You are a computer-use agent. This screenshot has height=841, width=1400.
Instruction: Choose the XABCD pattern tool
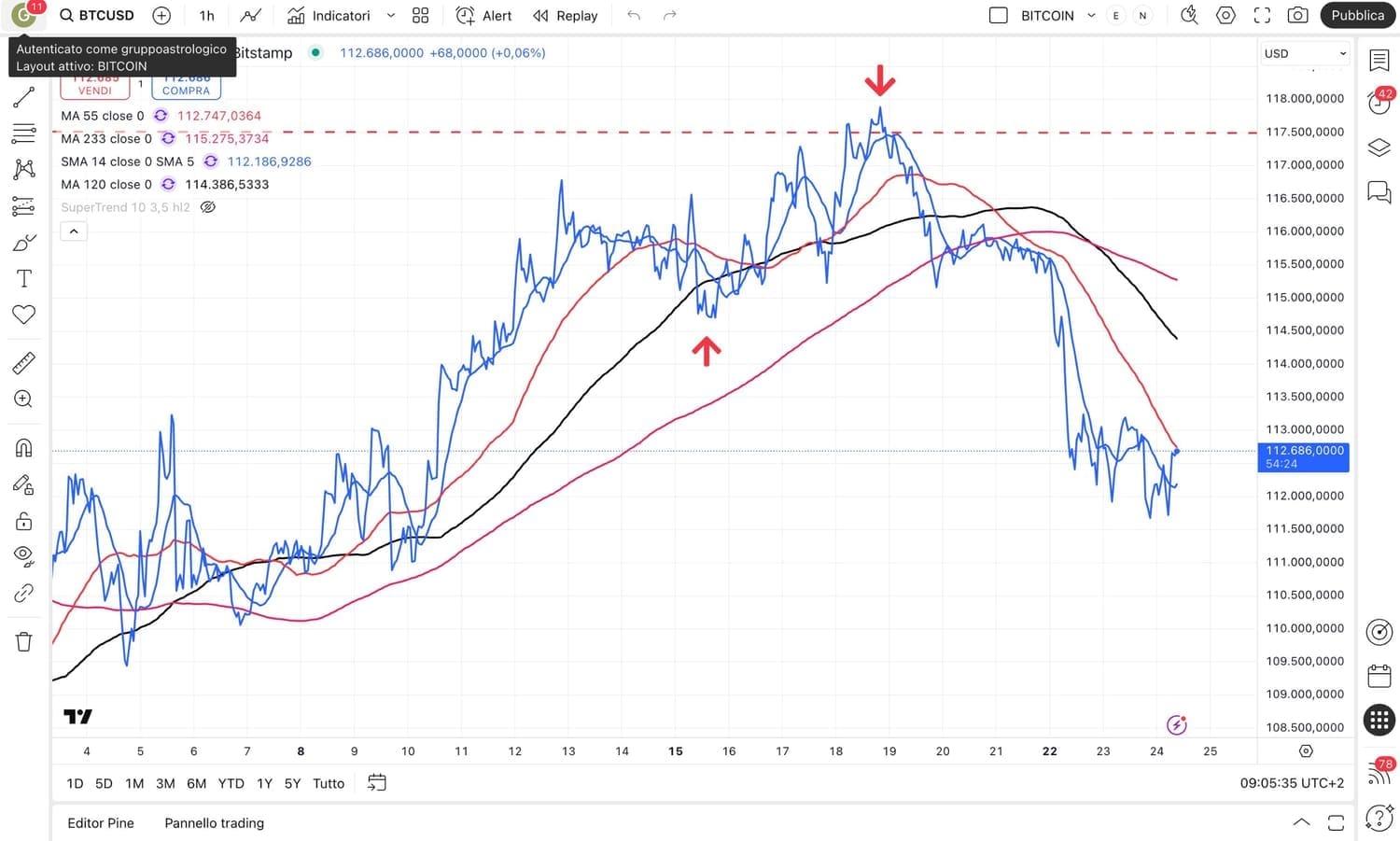(x=23, y=169)
